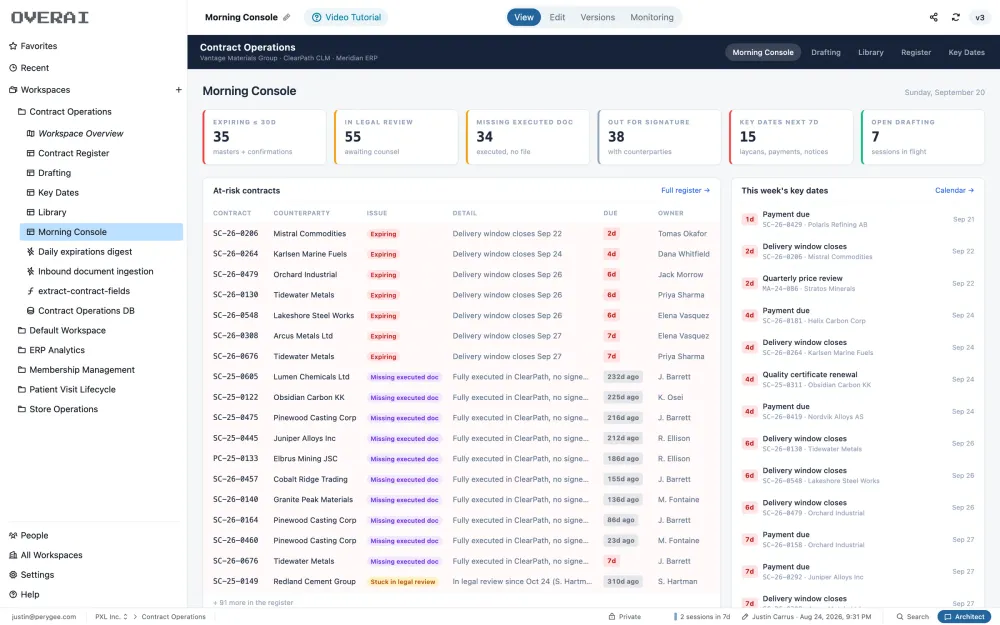
Task: Collapse the Contract Operations workspace folder
Action: click(x=64, y=112)
